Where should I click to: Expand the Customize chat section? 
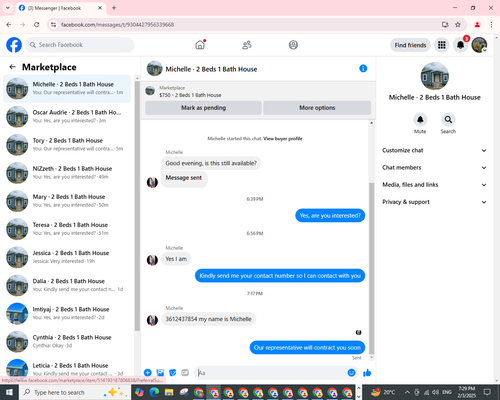pos(434,150)
